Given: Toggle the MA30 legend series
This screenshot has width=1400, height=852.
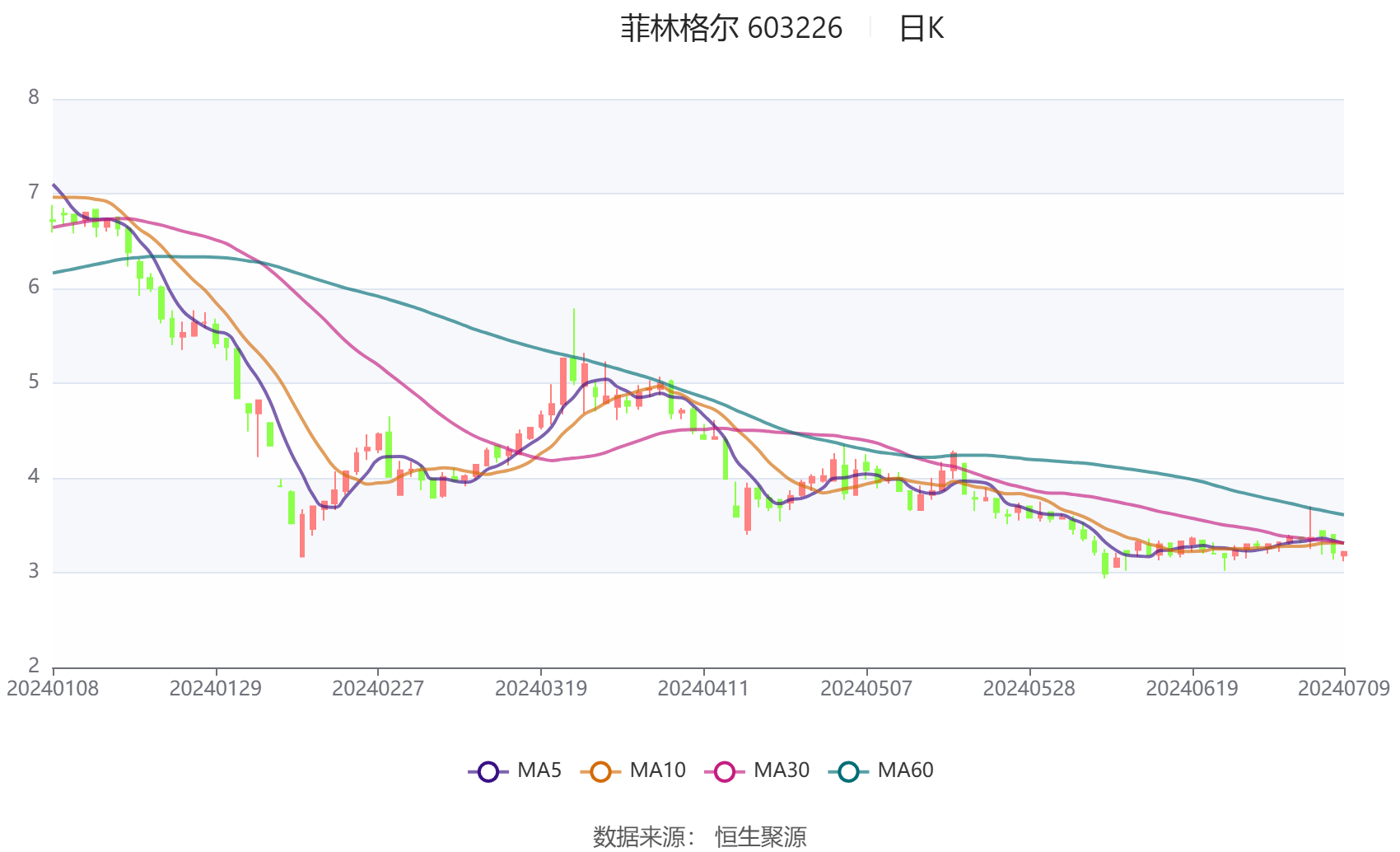Looking at the screenshot, I should click(757, 770).
